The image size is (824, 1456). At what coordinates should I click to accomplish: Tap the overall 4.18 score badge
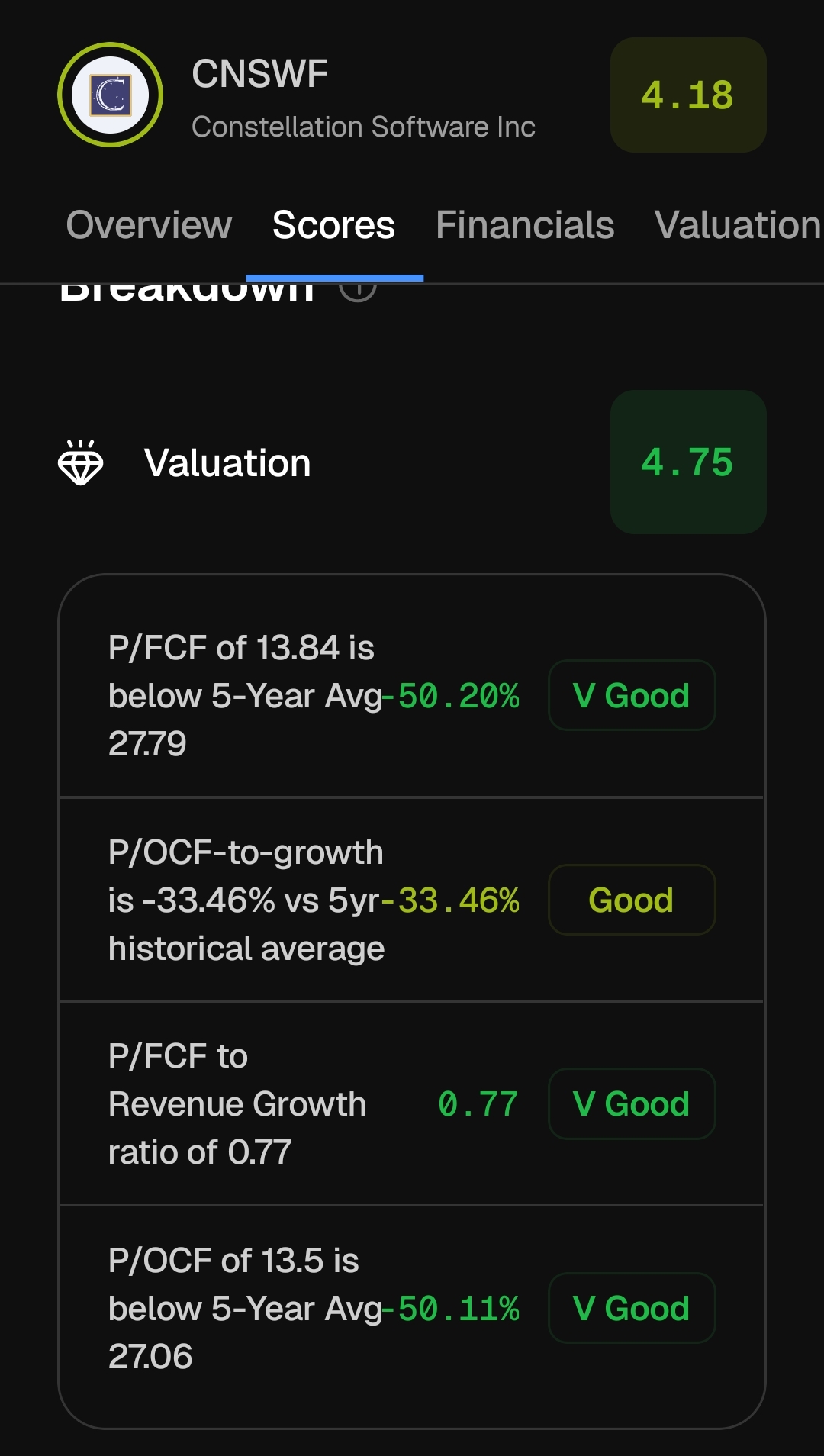click(x=688, y=95)
